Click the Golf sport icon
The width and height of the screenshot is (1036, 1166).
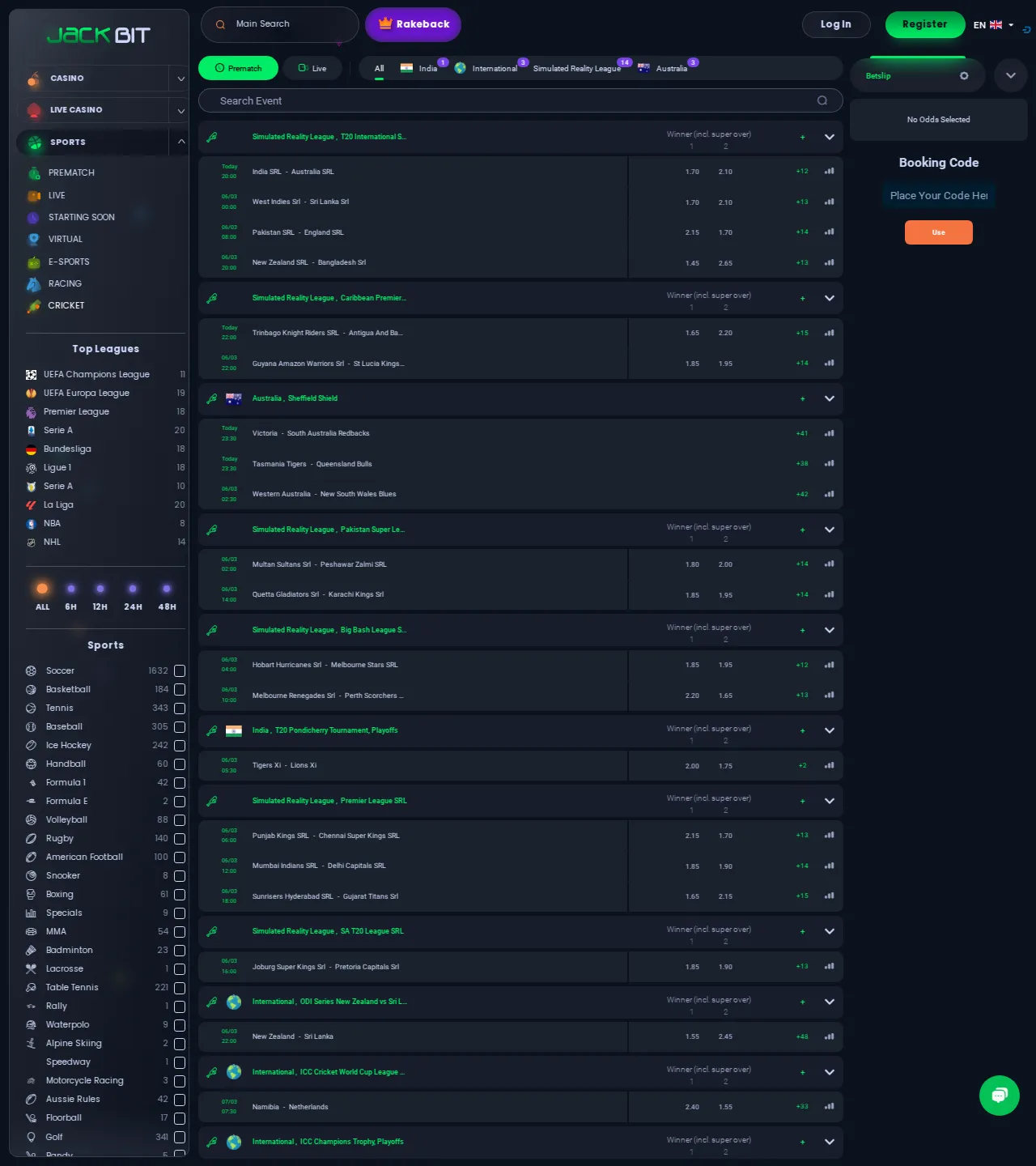(x=31, y=1136)
